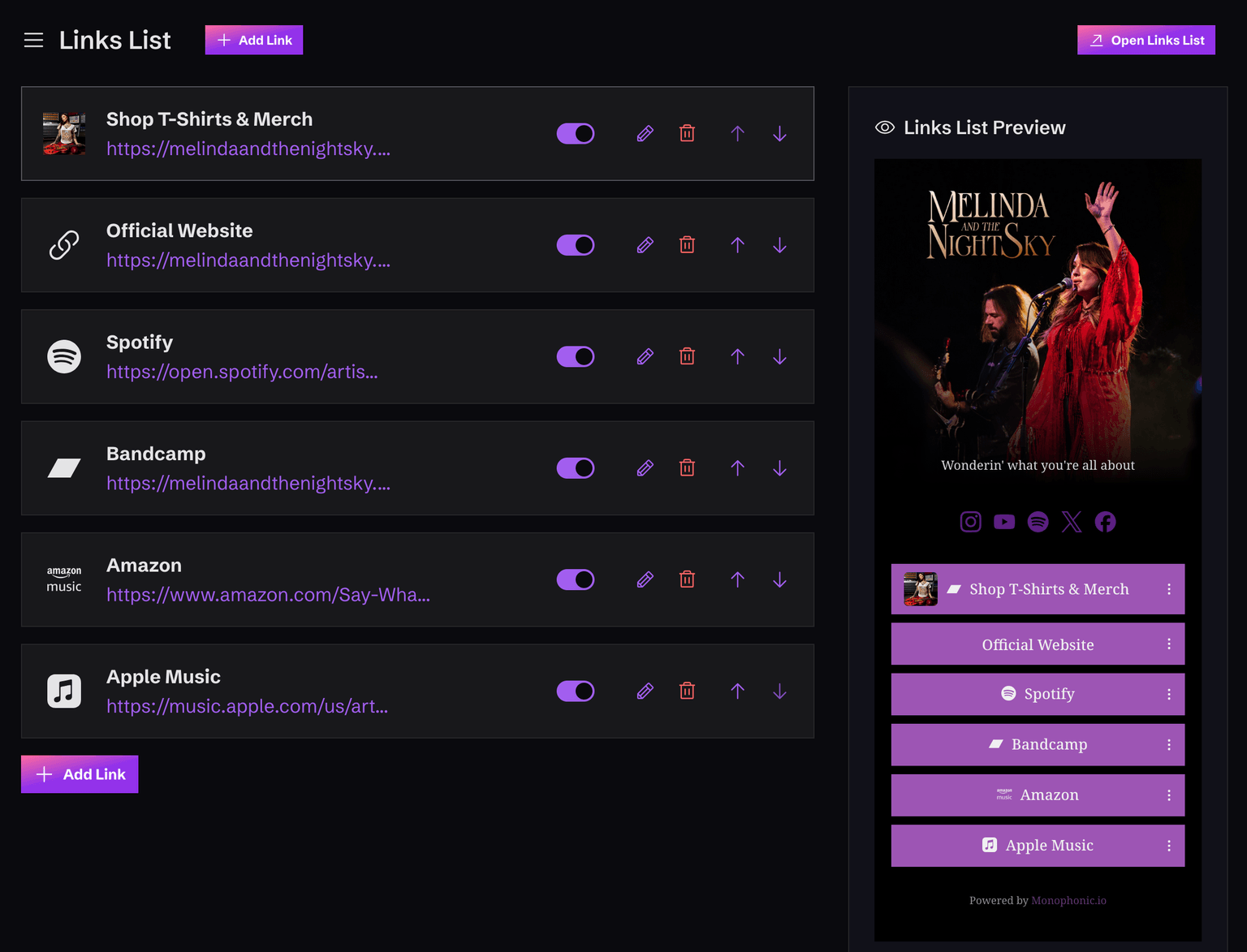1247x952 pixels.
Task: Delete the Apple Music link
Action: [687, 691]
